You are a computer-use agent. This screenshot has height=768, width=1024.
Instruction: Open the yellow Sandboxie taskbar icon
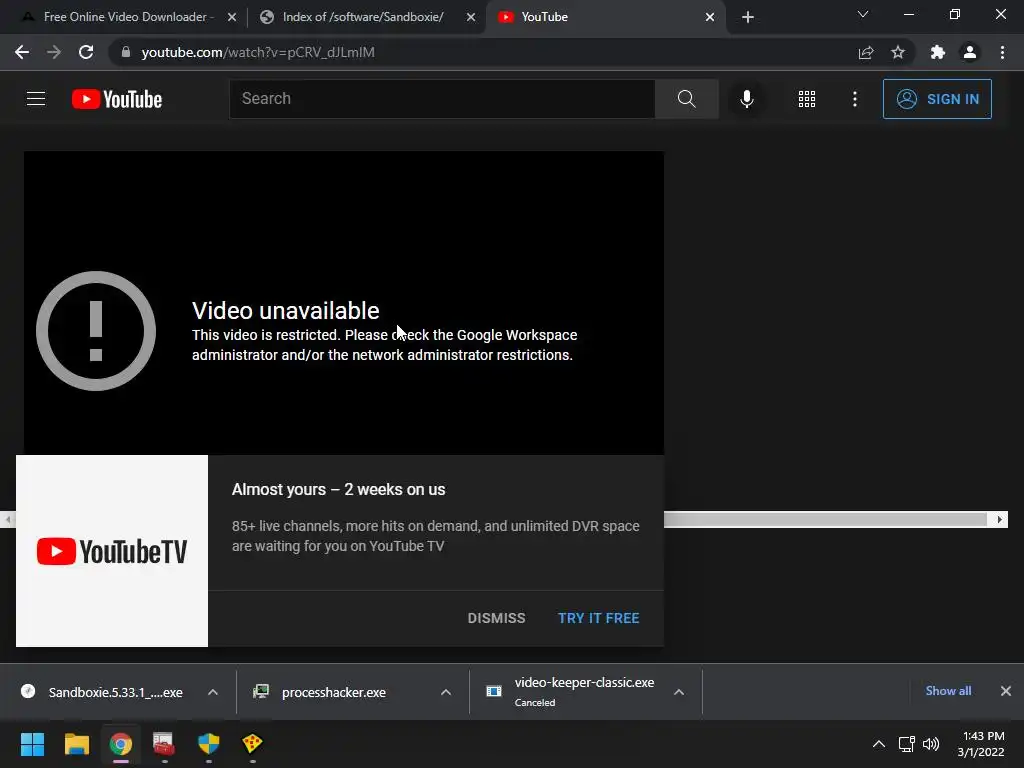tap(252, 744)
